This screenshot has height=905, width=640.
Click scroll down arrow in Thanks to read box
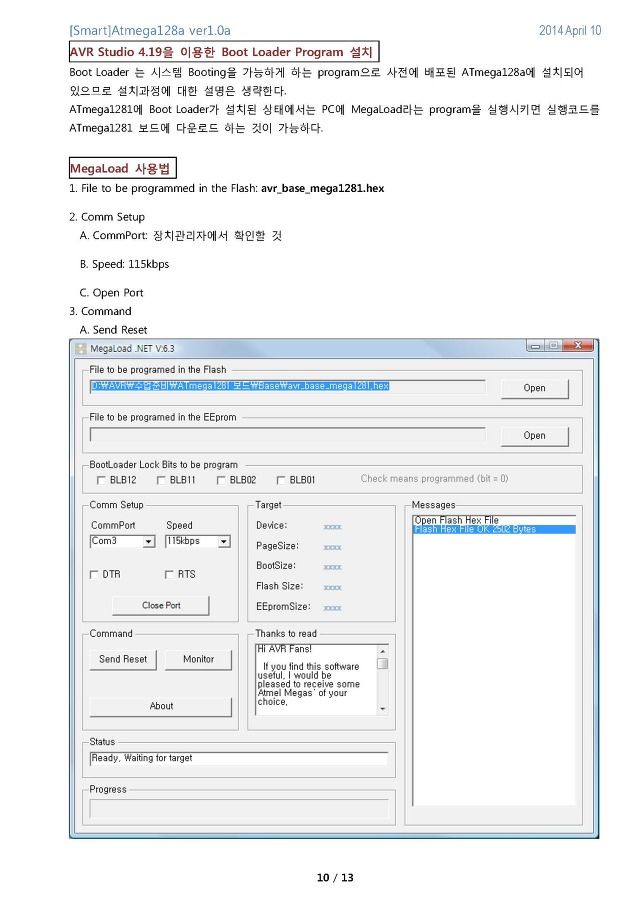[x=382, y=709]
